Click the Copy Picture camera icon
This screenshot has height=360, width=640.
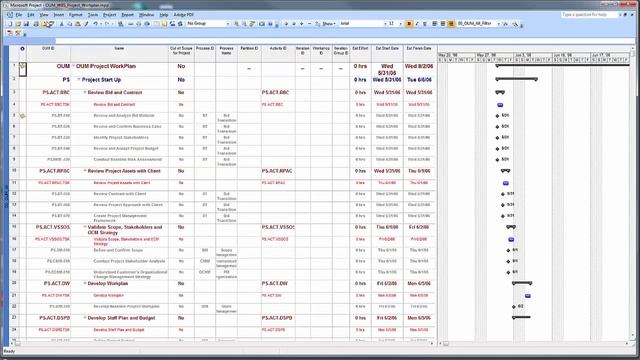[x=262, y=24]
